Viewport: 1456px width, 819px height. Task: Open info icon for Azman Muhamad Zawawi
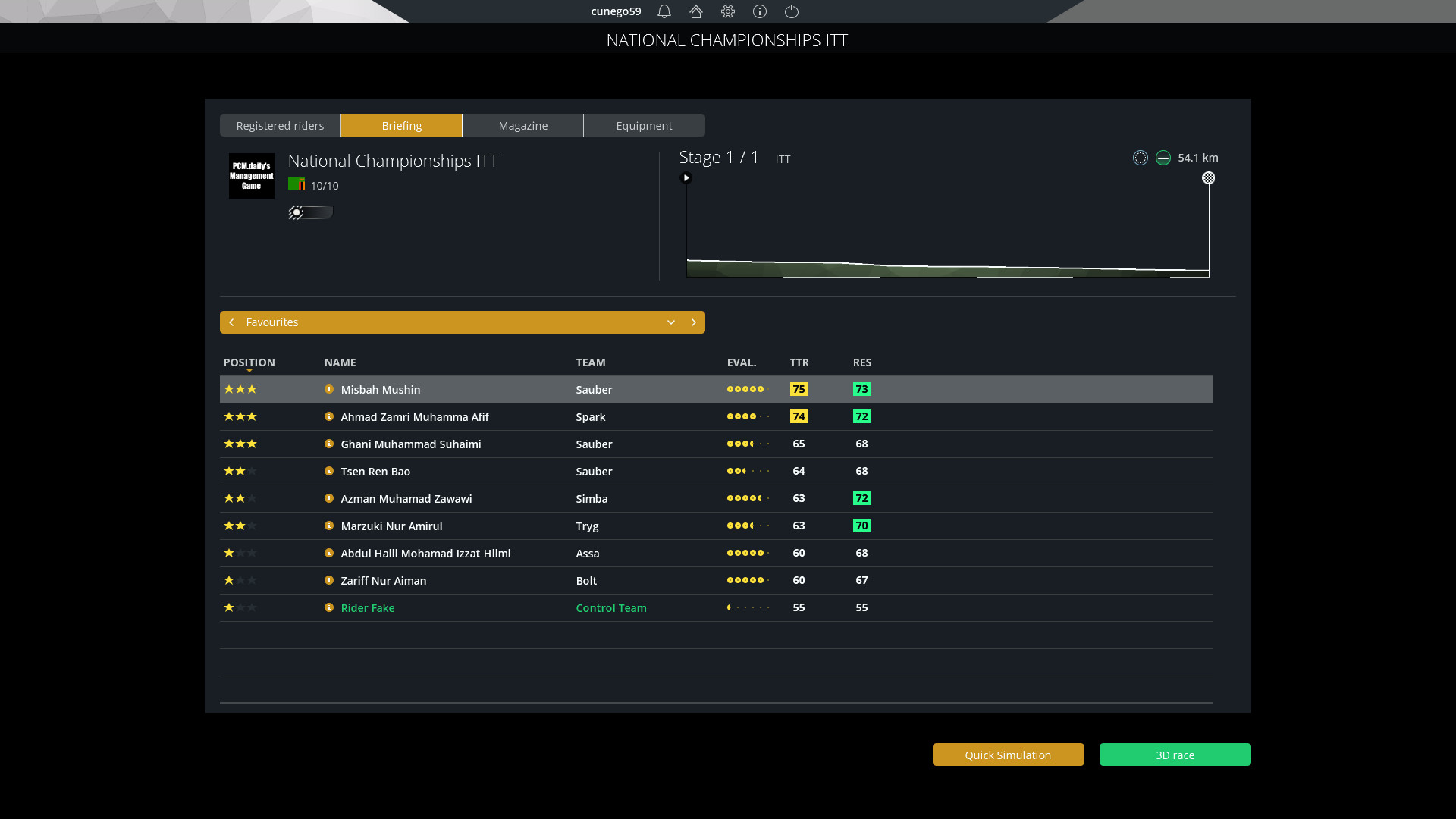329,498
